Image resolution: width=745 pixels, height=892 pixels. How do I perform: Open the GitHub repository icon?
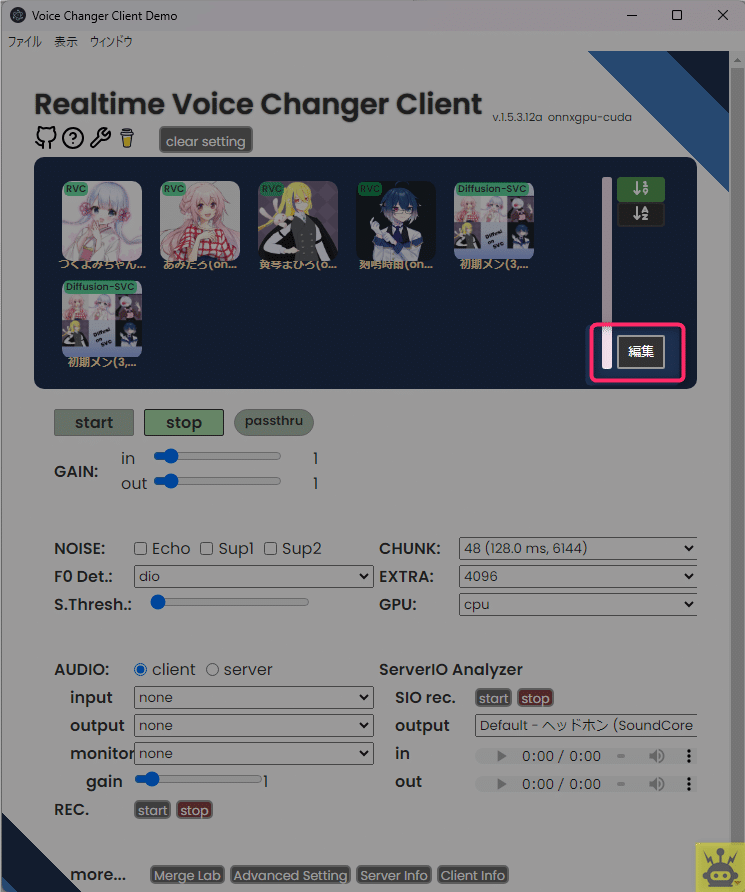click(46, 138)
